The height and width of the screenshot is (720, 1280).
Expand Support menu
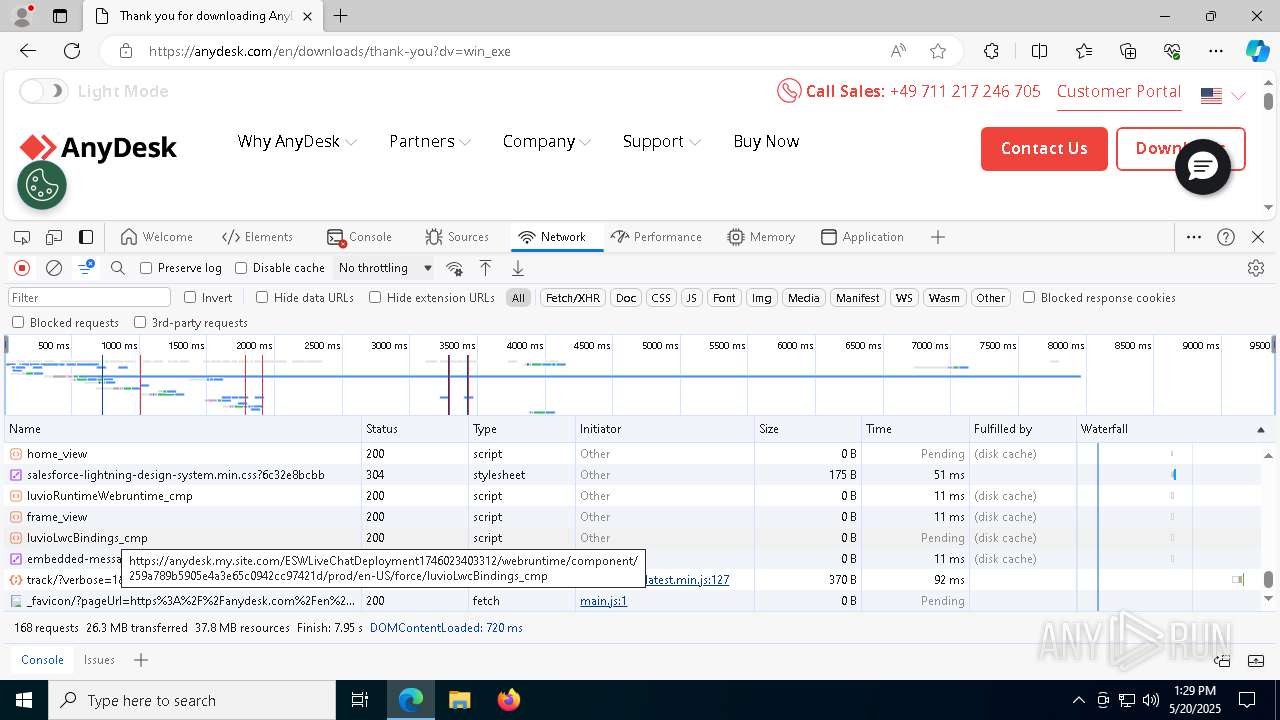(x=661, y=142)
